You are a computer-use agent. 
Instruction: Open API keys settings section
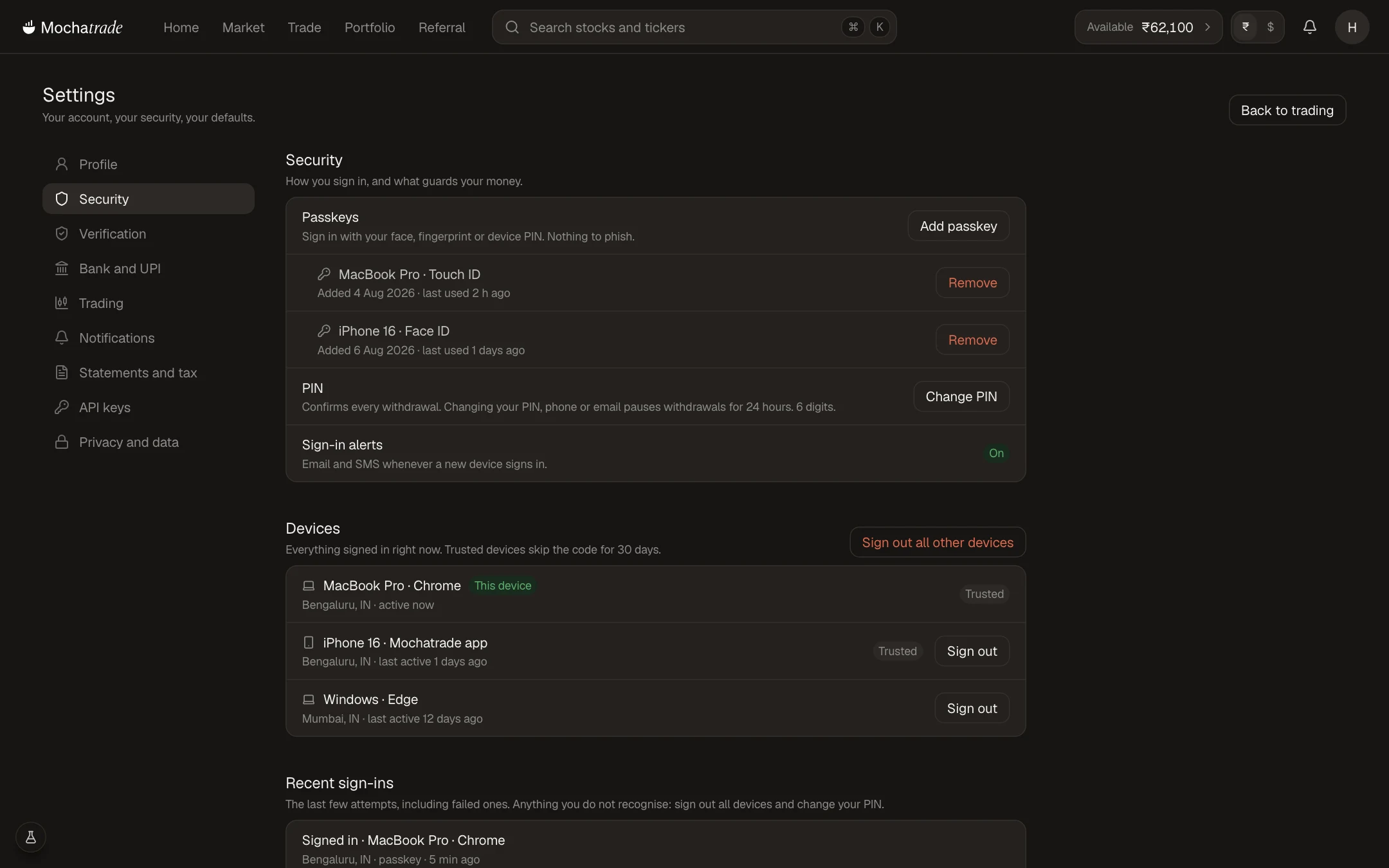click(x=149, y=407)
